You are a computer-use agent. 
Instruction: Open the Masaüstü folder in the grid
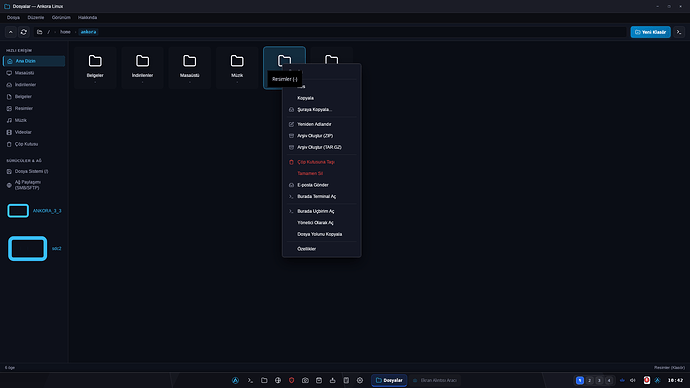click(x=190, y=67)
